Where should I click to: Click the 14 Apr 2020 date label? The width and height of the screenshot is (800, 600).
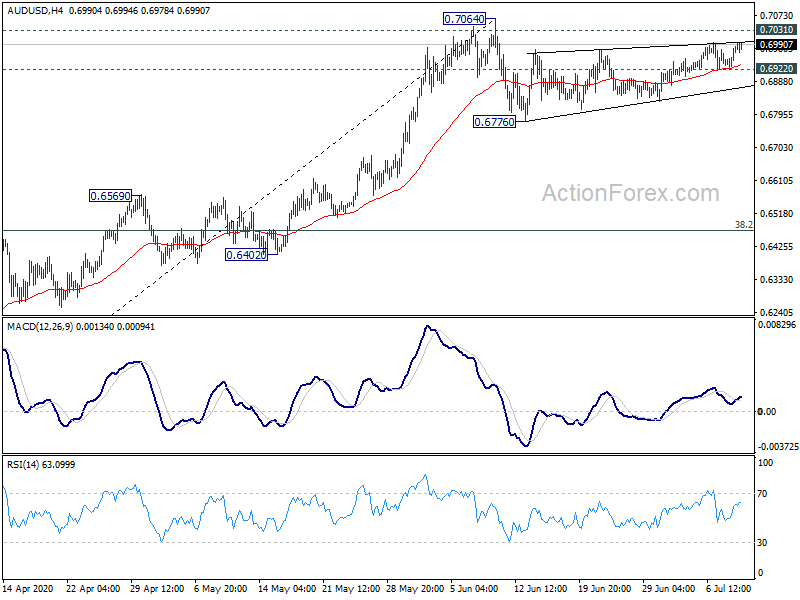[x=28, y=588]
